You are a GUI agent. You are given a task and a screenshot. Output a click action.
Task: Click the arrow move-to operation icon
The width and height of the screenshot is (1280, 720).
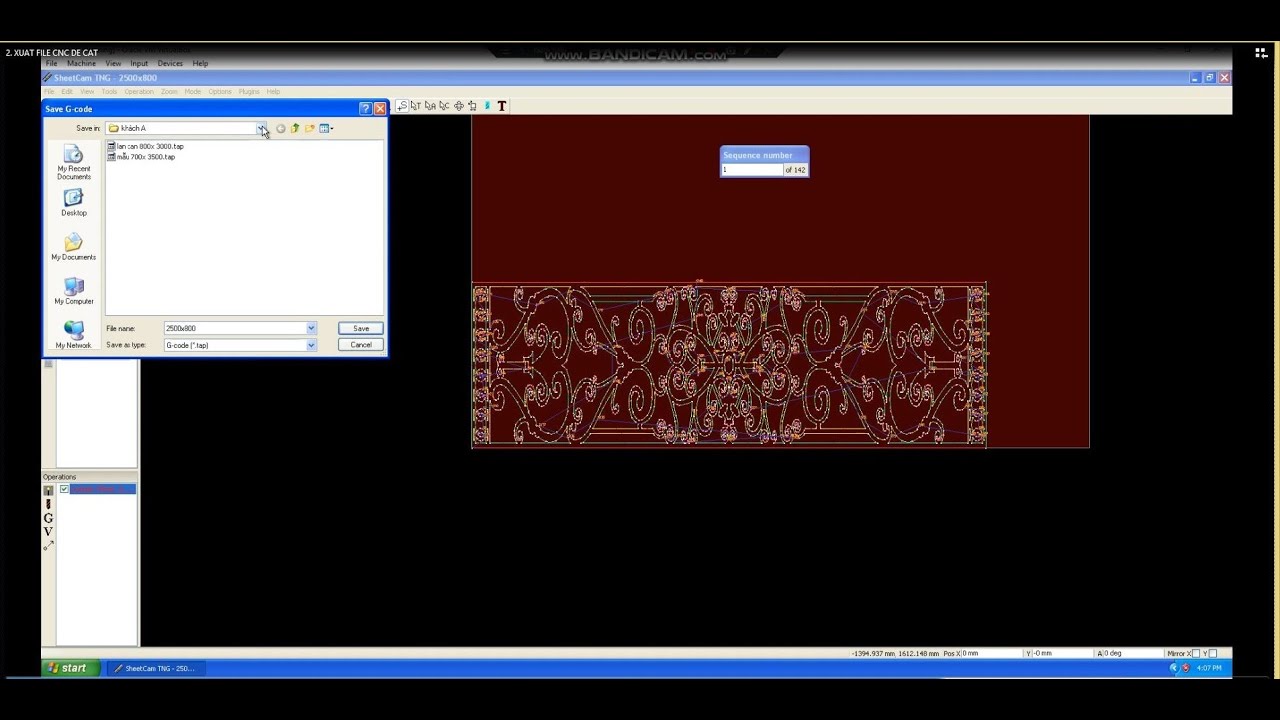(x=48, y=545)
